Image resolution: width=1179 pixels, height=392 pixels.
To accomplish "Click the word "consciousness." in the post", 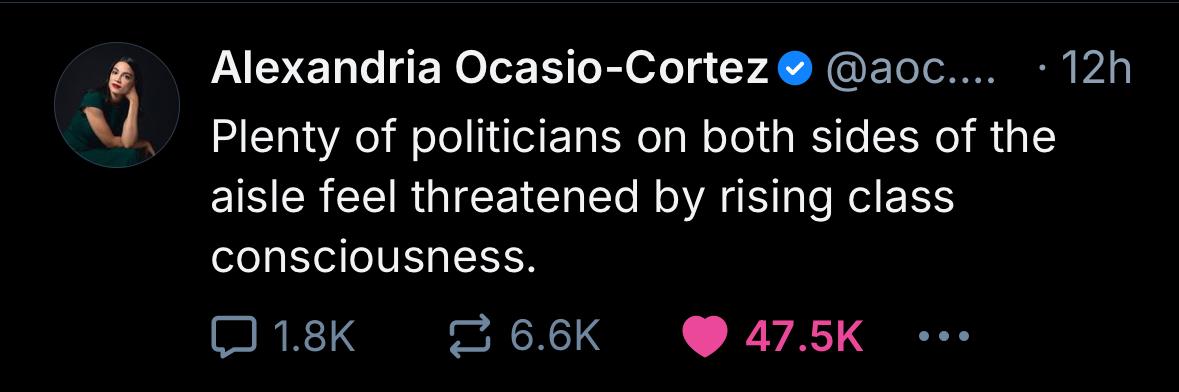I will tap(374, 258).
